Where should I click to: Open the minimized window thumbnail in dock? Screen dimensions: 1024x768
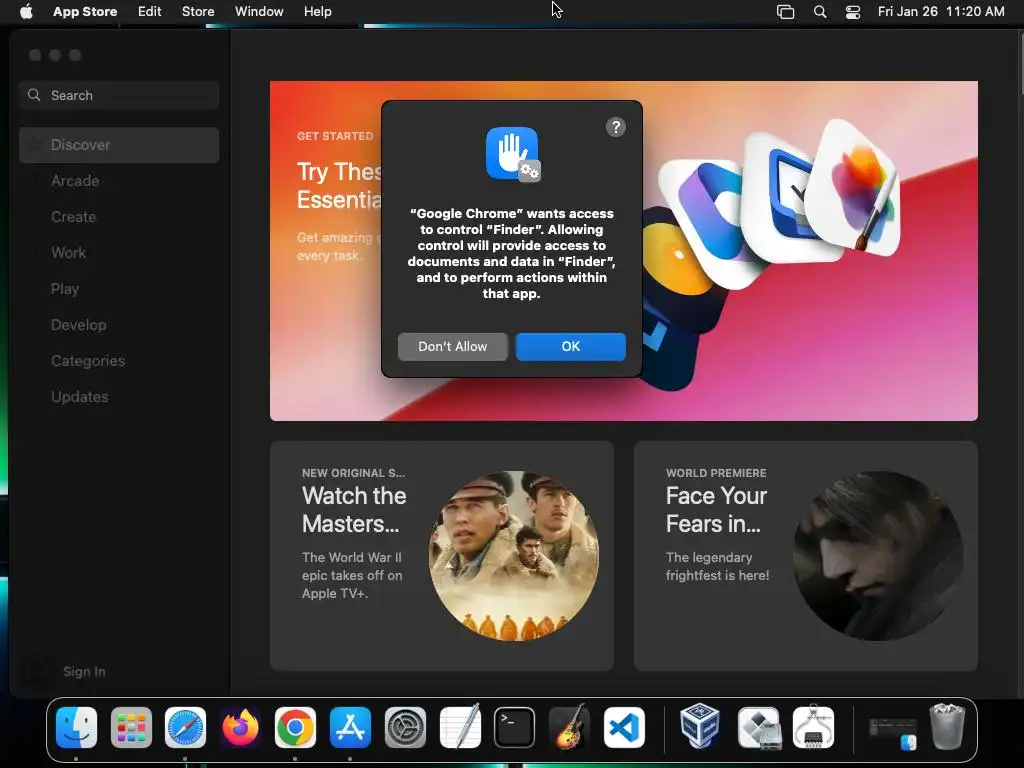893,733
